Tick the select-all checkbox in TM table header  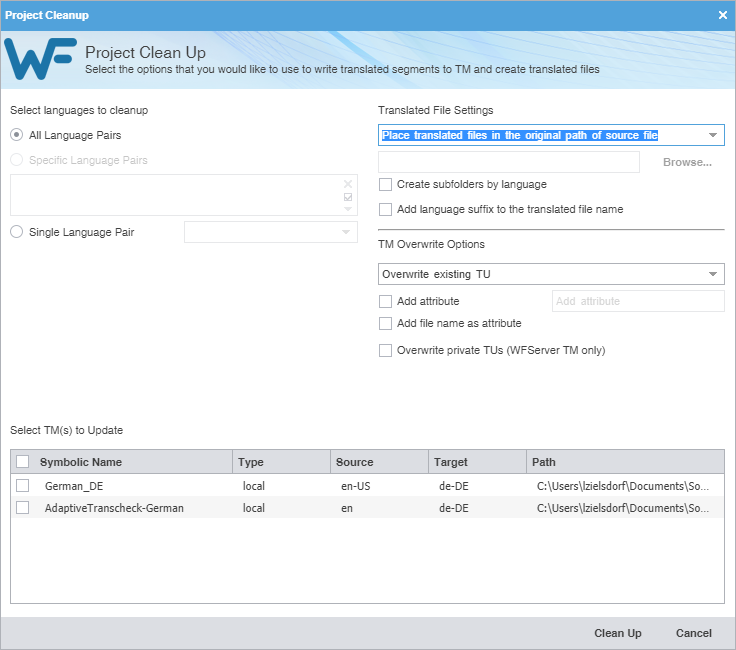[x=23, y=462]
